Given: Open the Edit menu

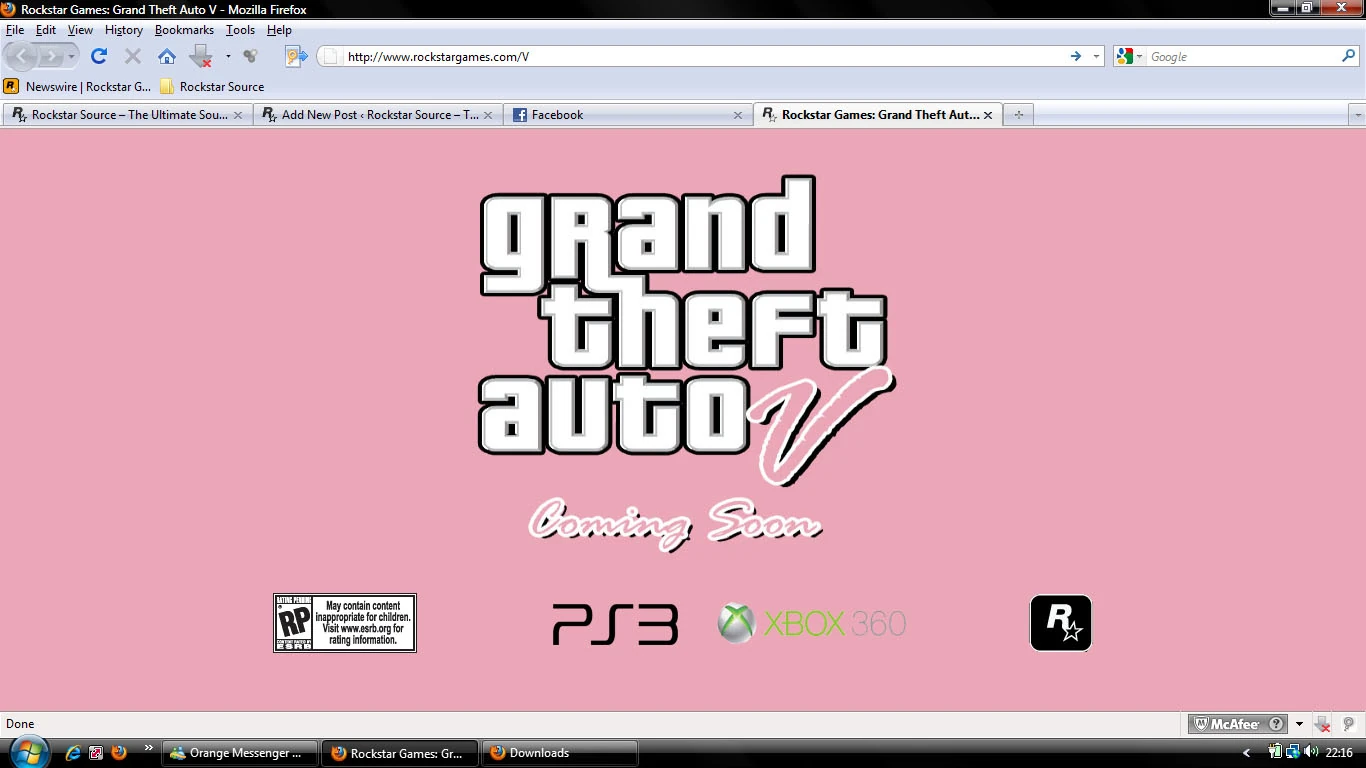Looking at the screenshot, I should click(x=46, y=30).
